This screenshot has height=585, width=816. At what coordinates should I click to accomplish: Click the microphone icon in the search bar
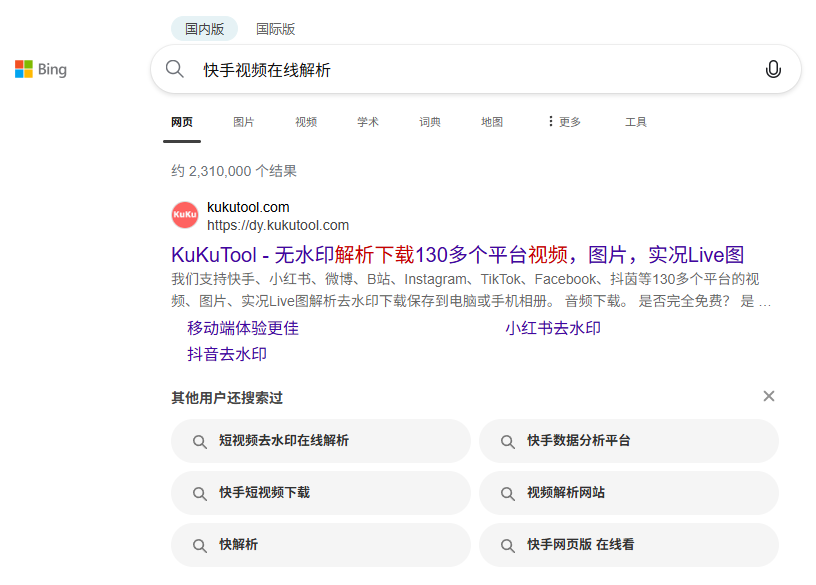tap(773, 69)
